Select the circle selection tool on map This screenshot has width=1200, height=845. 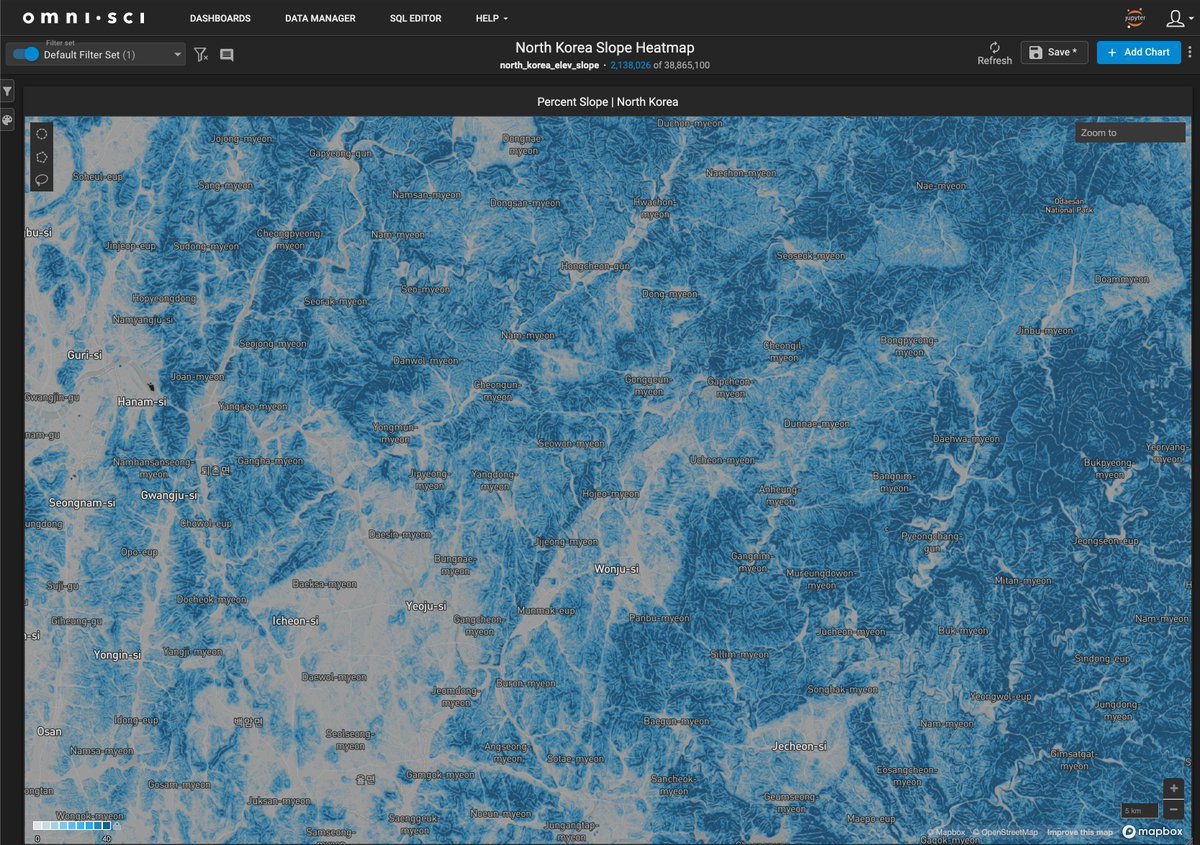[41, 133]
